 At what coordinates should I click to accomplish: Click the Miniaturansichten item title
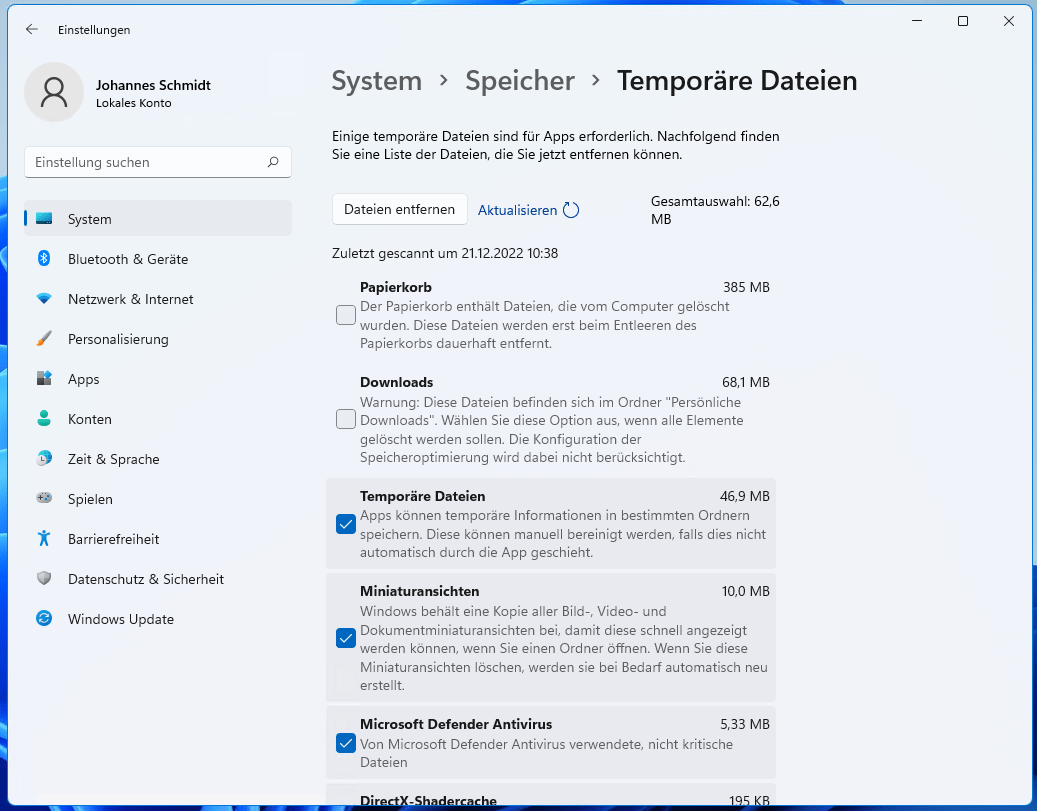419,591
